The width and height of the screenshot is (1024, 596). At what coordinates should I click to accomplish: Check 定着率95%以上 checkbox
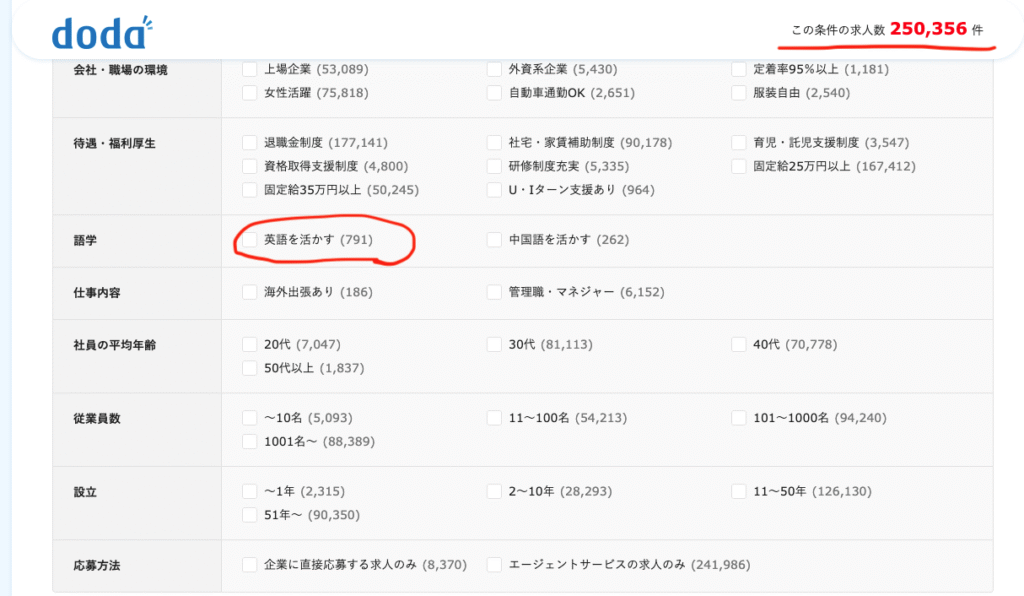739,69
